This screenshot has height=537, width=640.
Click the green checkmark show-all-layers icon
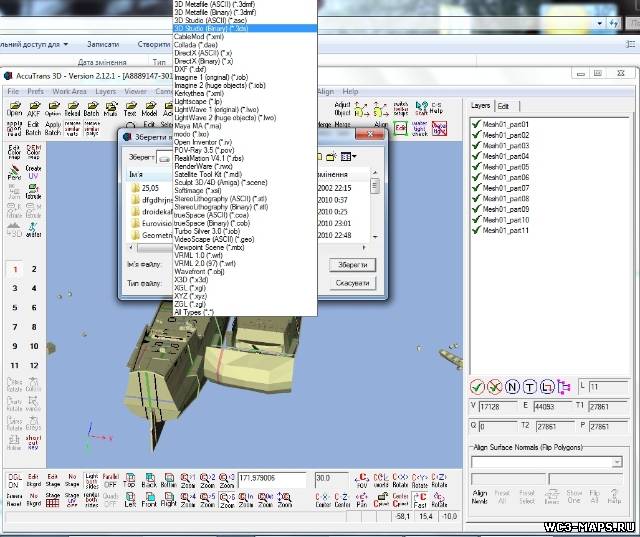coord(478,386)
